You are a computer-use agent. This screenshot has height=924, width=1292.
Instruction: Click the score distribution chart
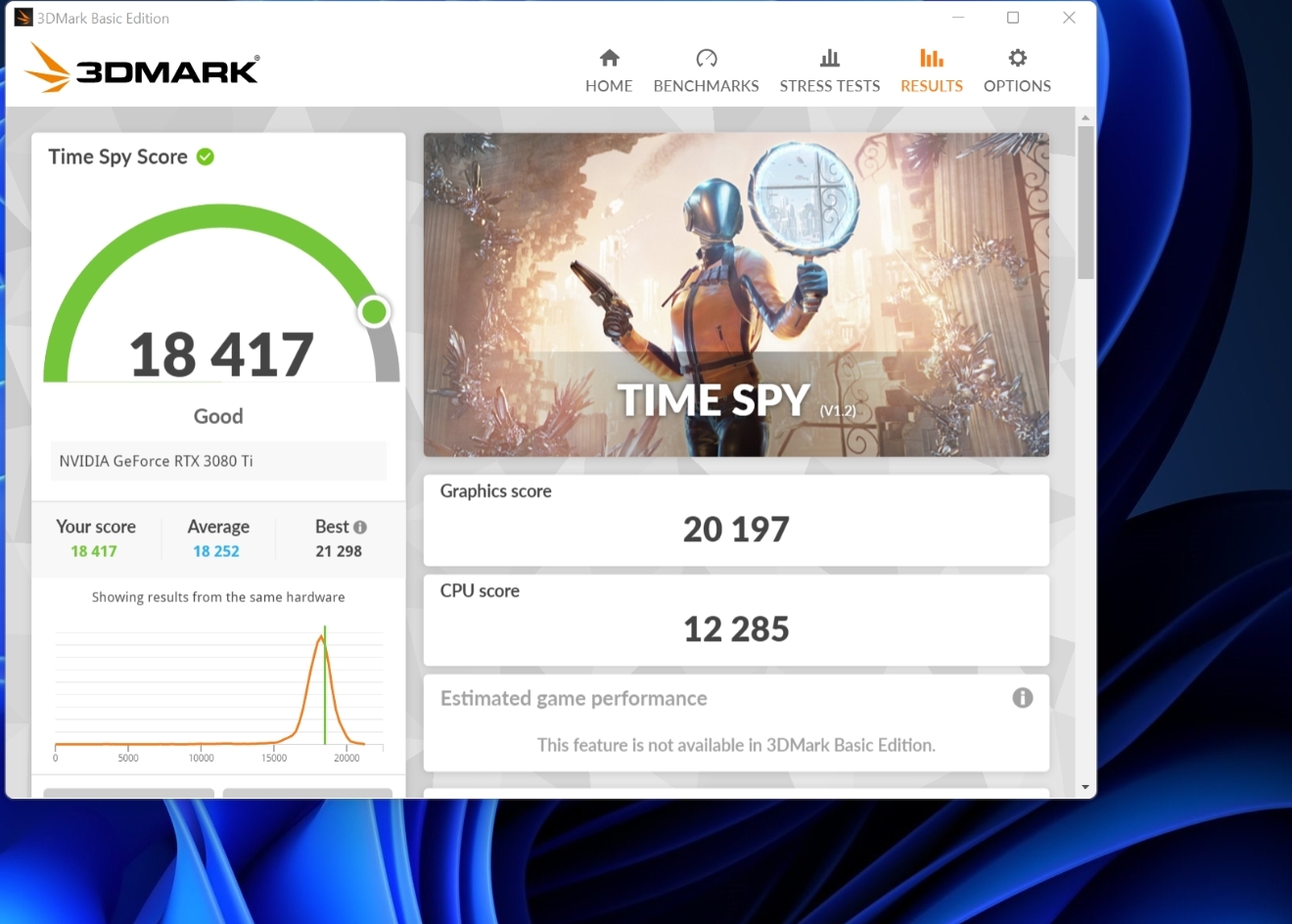tap(218, 693)
